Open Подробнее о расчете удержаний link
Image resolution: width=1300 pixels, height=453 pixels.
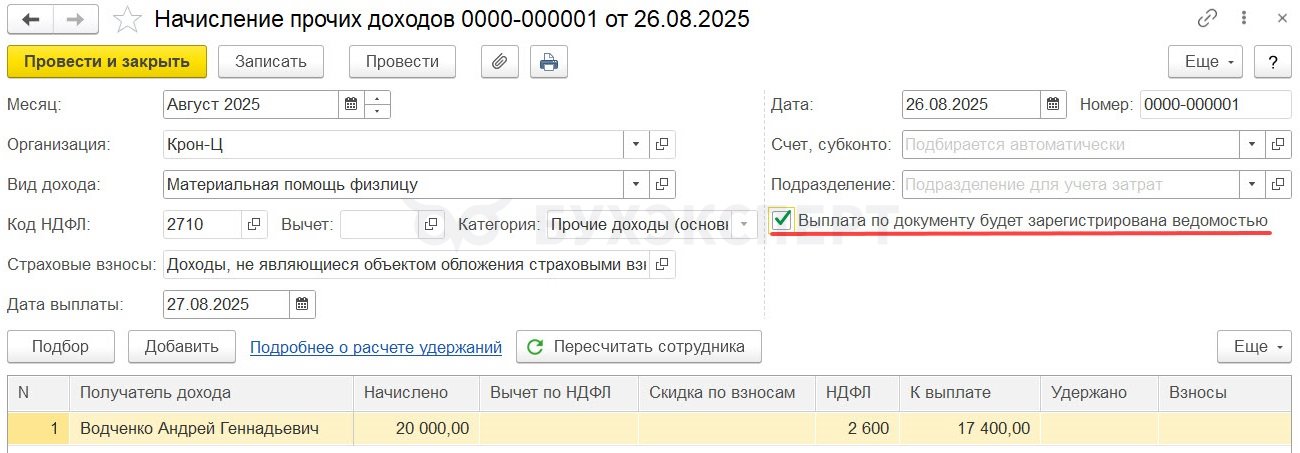point(376,347)
